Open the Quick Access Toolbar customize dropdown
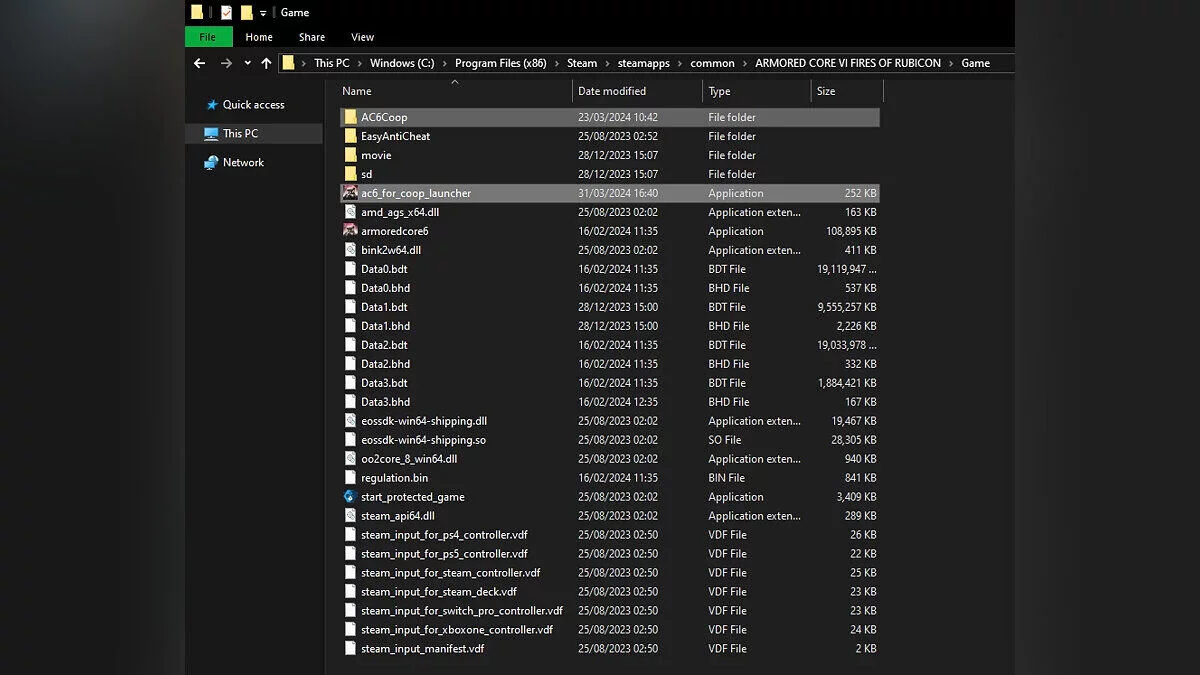 click(263, 13)
